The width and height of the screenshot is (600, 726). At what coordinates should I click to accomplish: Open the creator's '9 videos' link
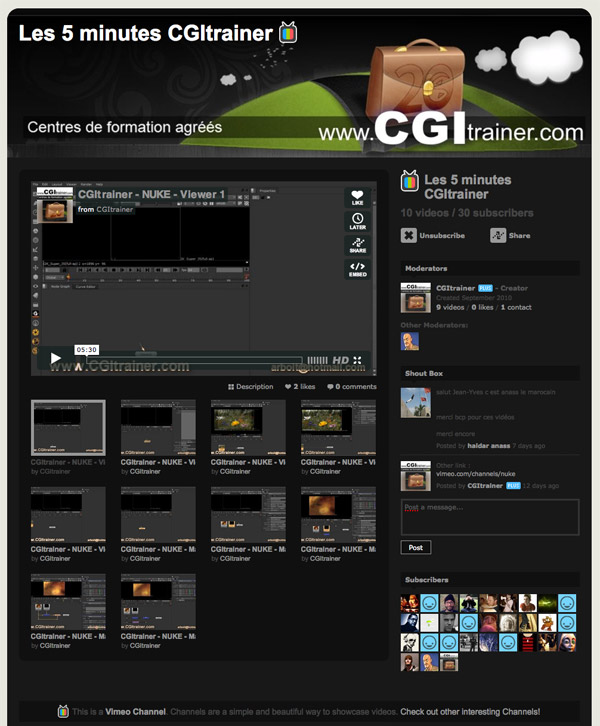tap(450, 307)
